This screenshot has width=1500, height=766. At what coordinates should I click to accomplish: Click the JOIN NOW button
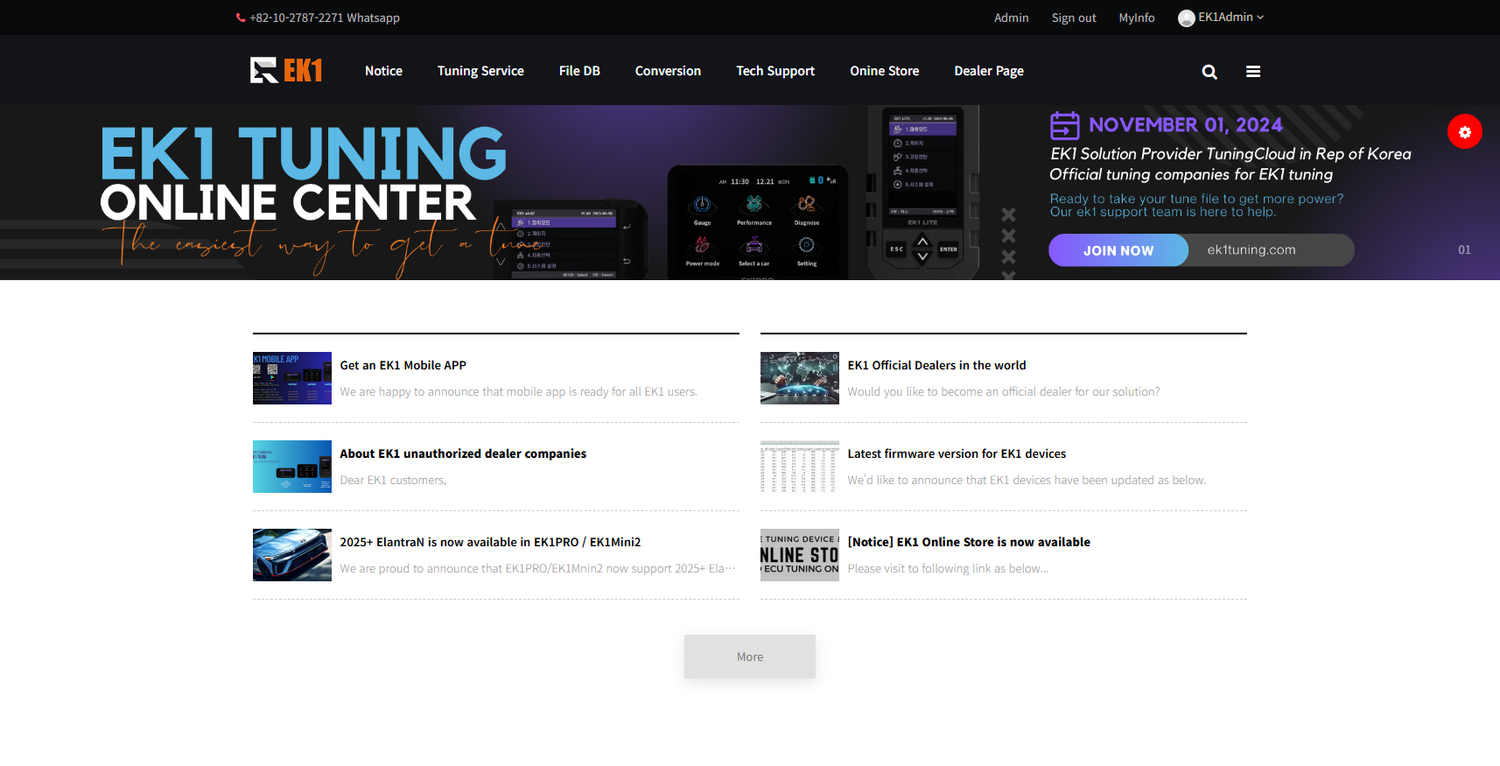(1118, 250)
